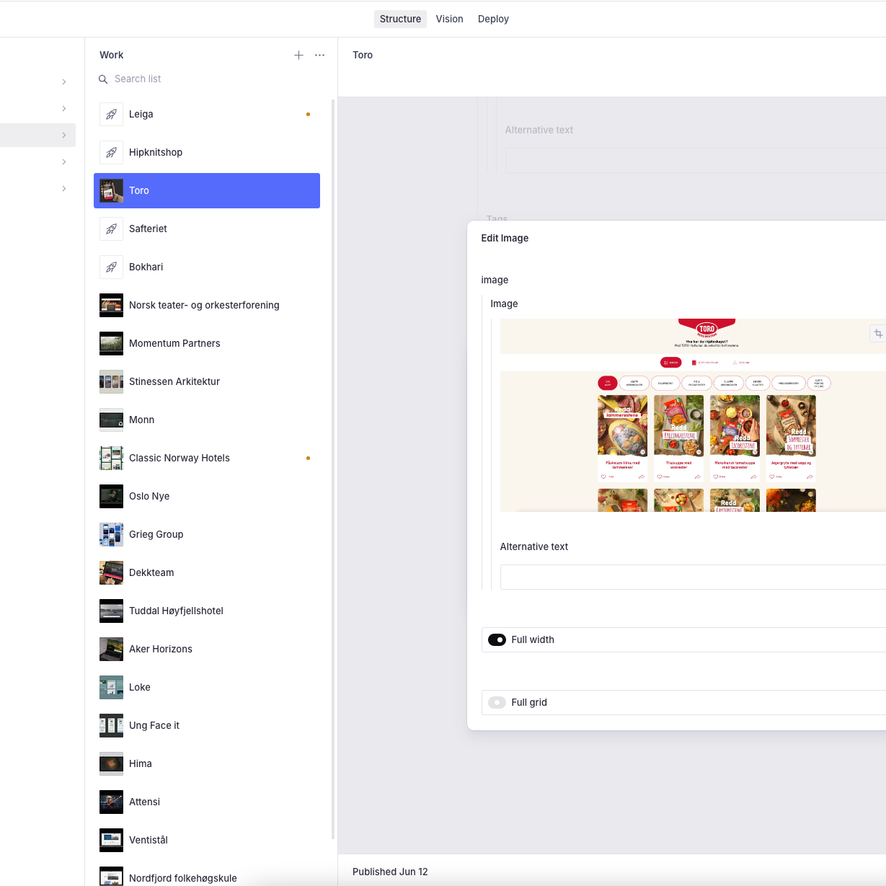Open Ung Face it entry

[207, 726]
